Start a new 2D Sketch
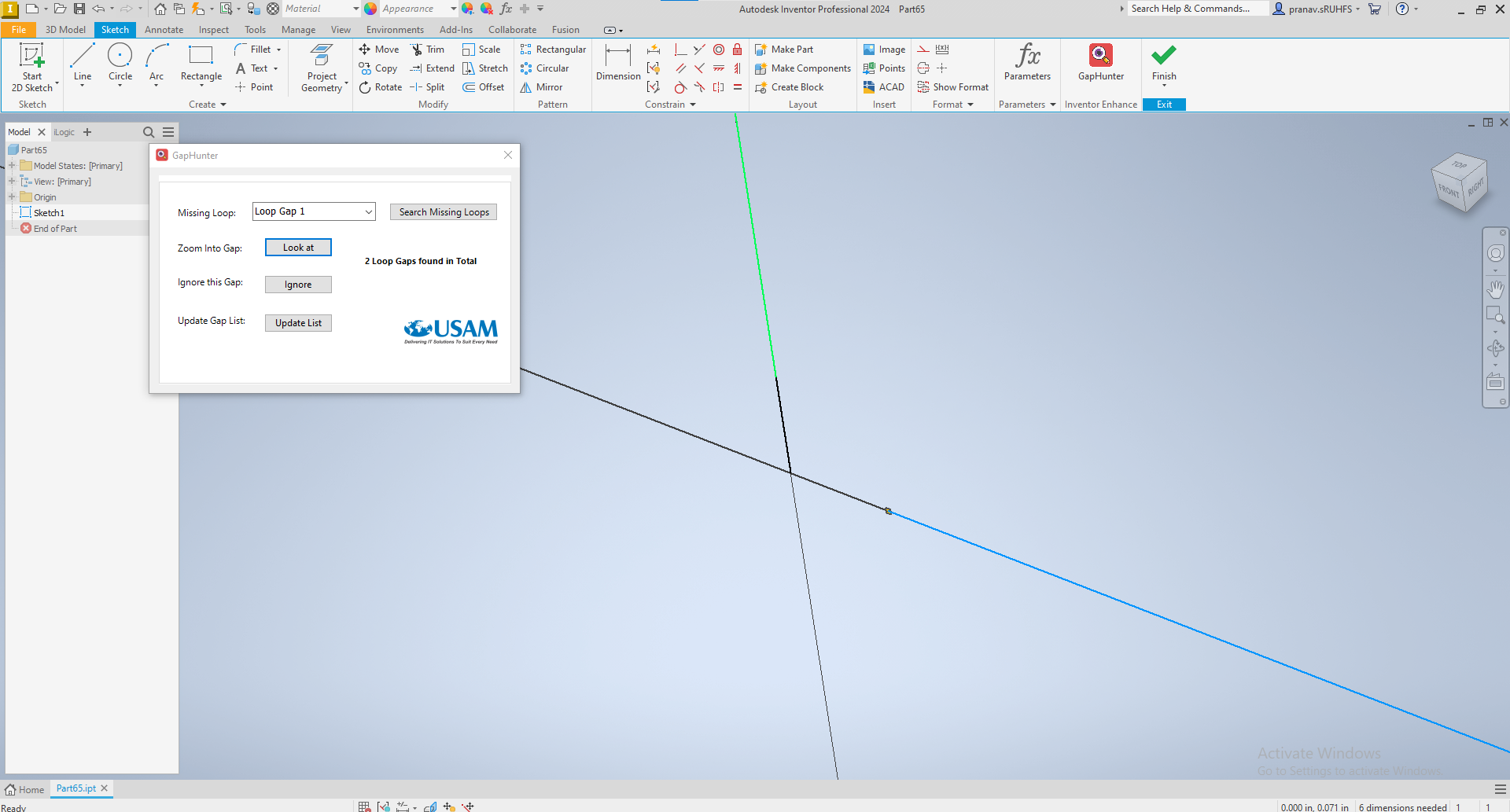The image size is (1510, 812). pos(32,68)
